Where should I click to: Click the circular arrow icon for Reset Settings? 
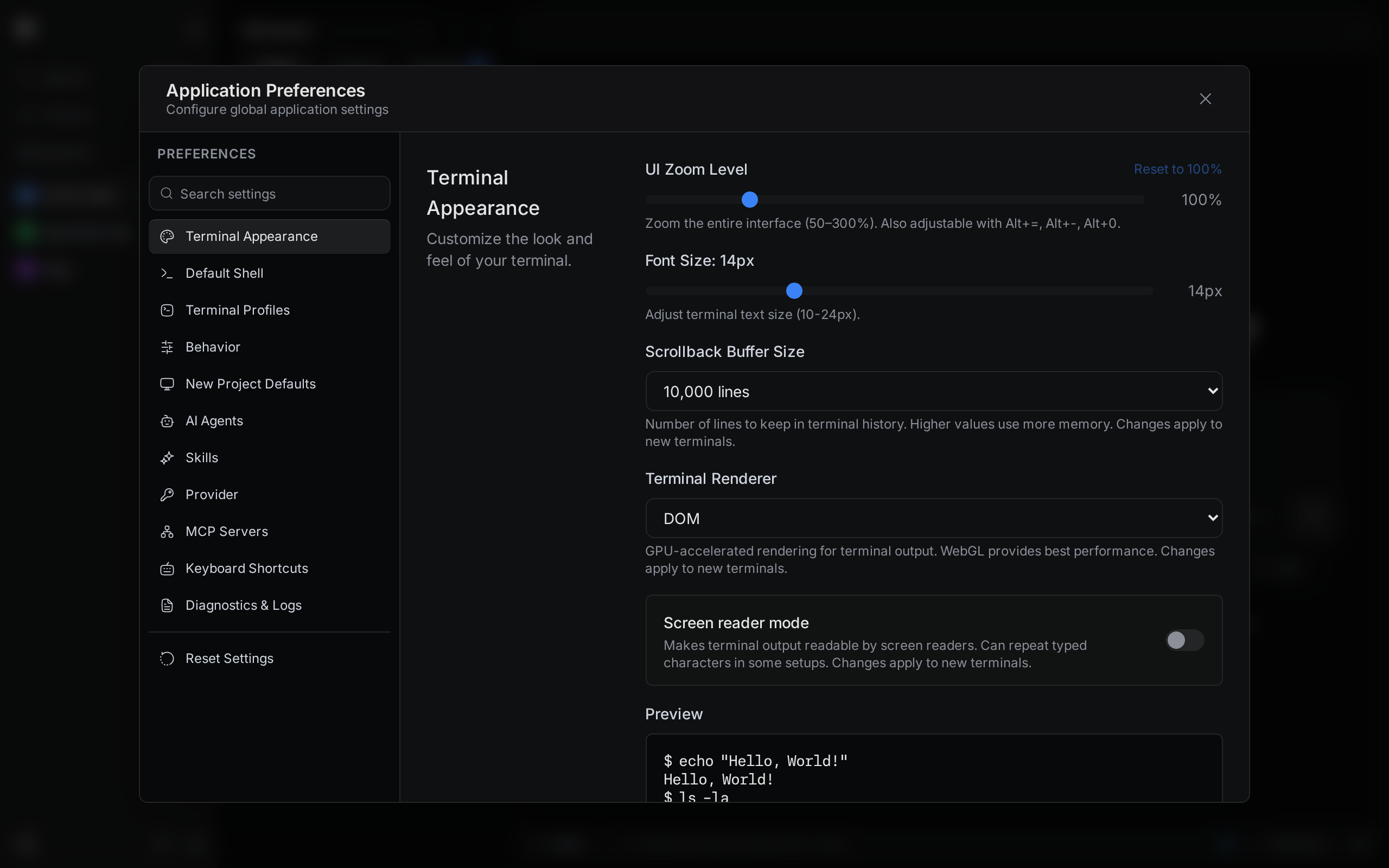(x=167, y=659)
